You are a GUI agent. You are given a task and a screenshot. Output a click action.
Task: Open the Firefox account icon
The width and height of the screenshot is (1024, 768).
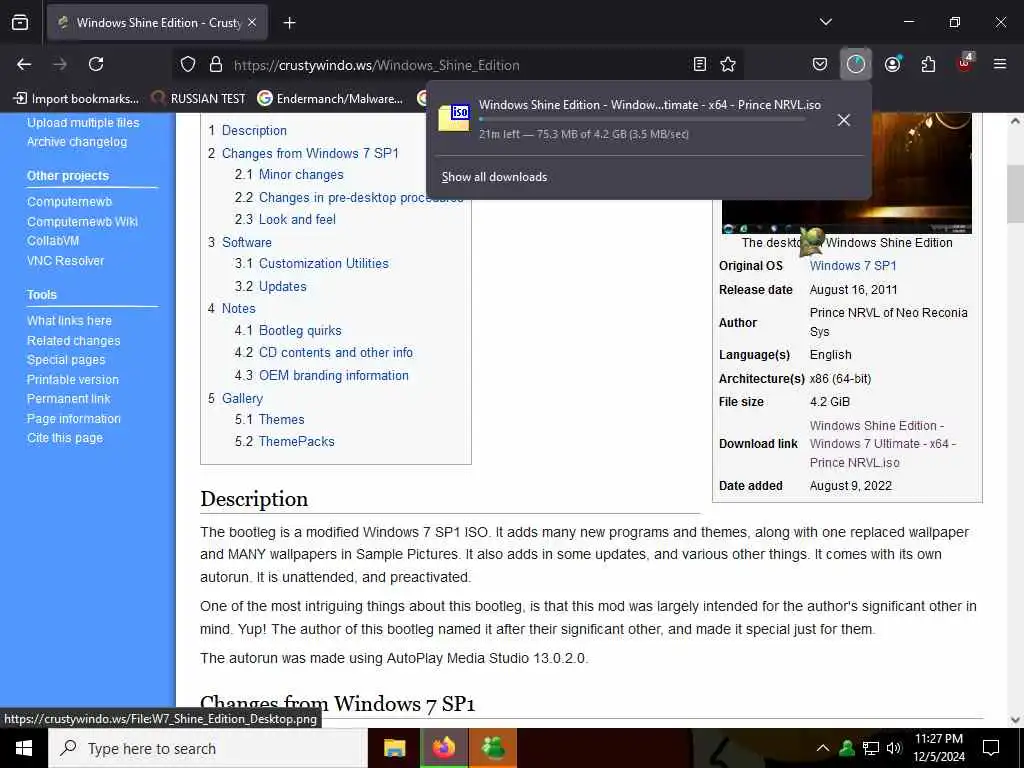(x=892, y=64)
